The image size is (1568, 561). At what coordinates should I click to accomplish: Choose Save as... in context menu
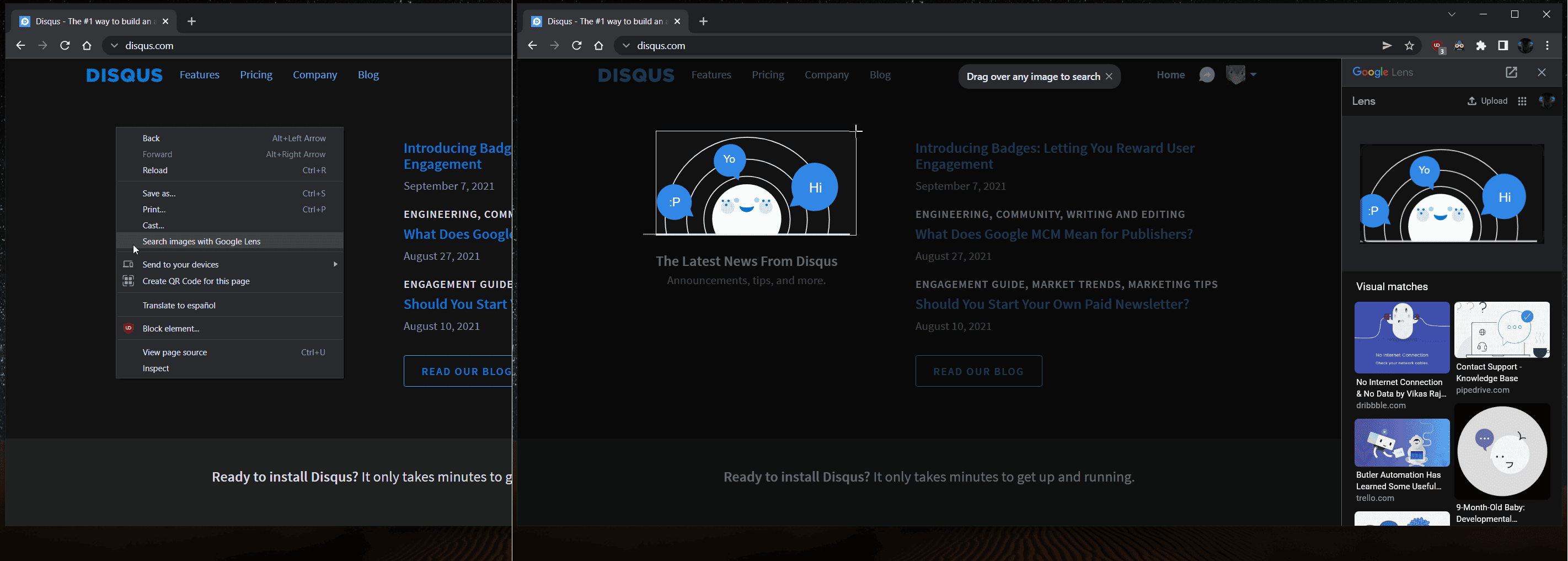tap(229, 194)
